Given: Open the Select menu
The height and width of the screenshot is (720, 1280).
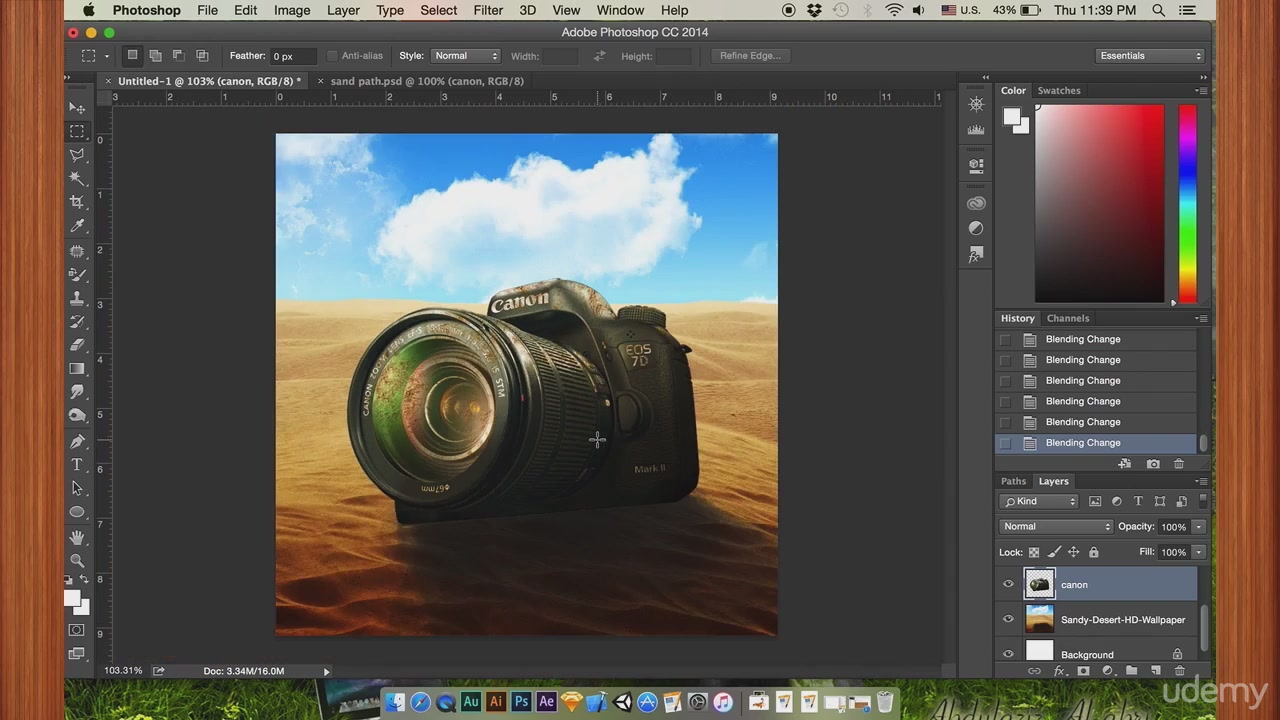Looking at the screenshot, I should 438,10.
